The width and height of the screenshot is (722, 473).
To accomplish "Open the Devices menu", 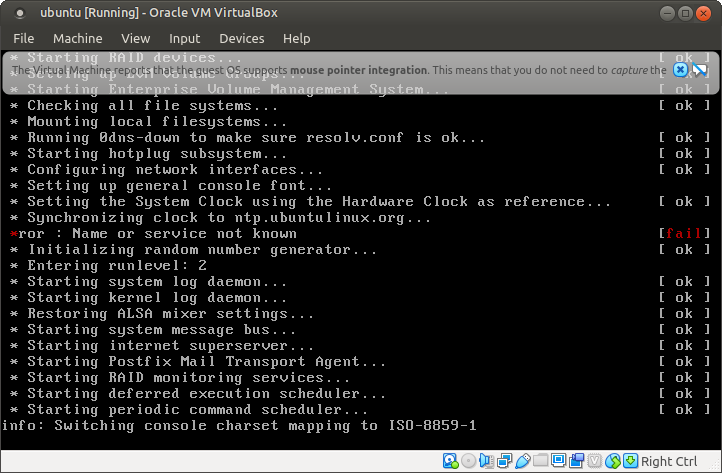I will click(x=241, y=38).
